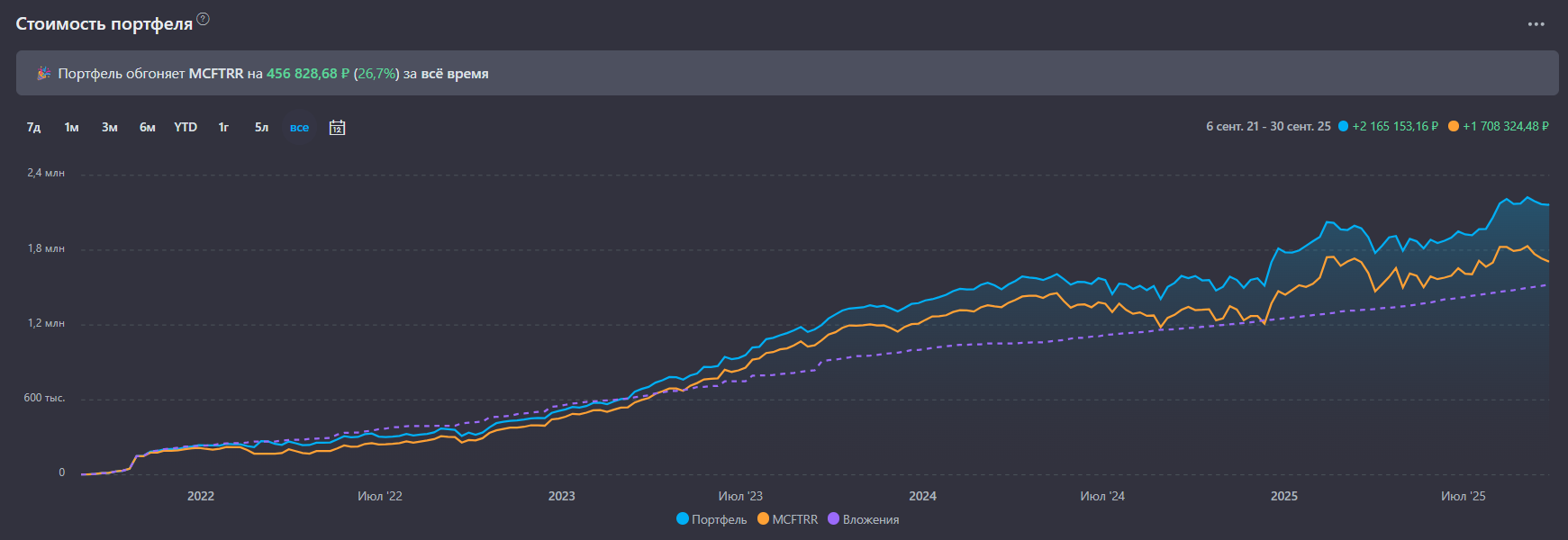Select the 7д time range

[x=34, y=128]
